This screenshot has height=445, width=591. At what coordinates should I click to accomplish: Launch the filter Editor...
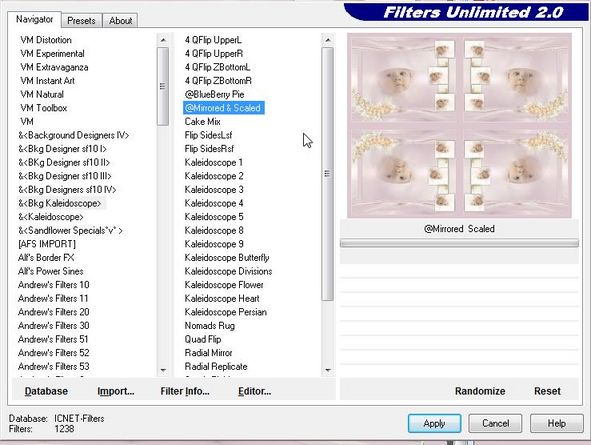pyautogui.click(x=254, y=391)
